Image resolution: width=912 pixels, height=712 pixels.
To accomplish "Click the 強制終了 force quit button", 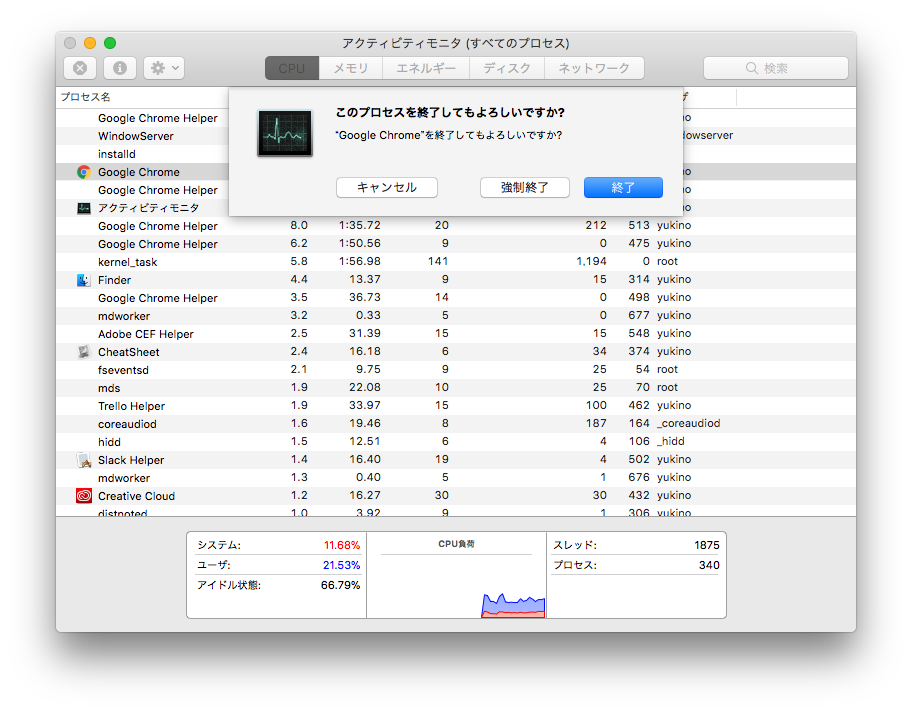I will [525, 187].
